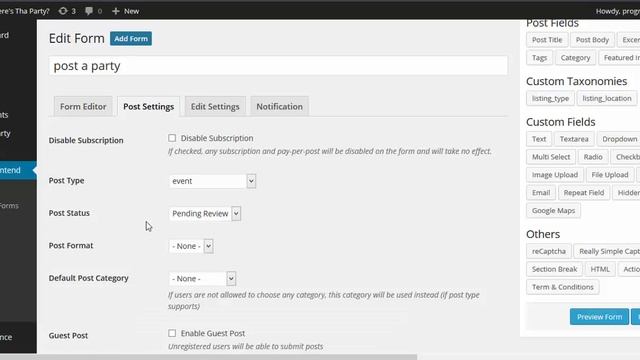Add the Multi Select custom field
This screenshot has height=360, width=640.
tap(551, 157)
